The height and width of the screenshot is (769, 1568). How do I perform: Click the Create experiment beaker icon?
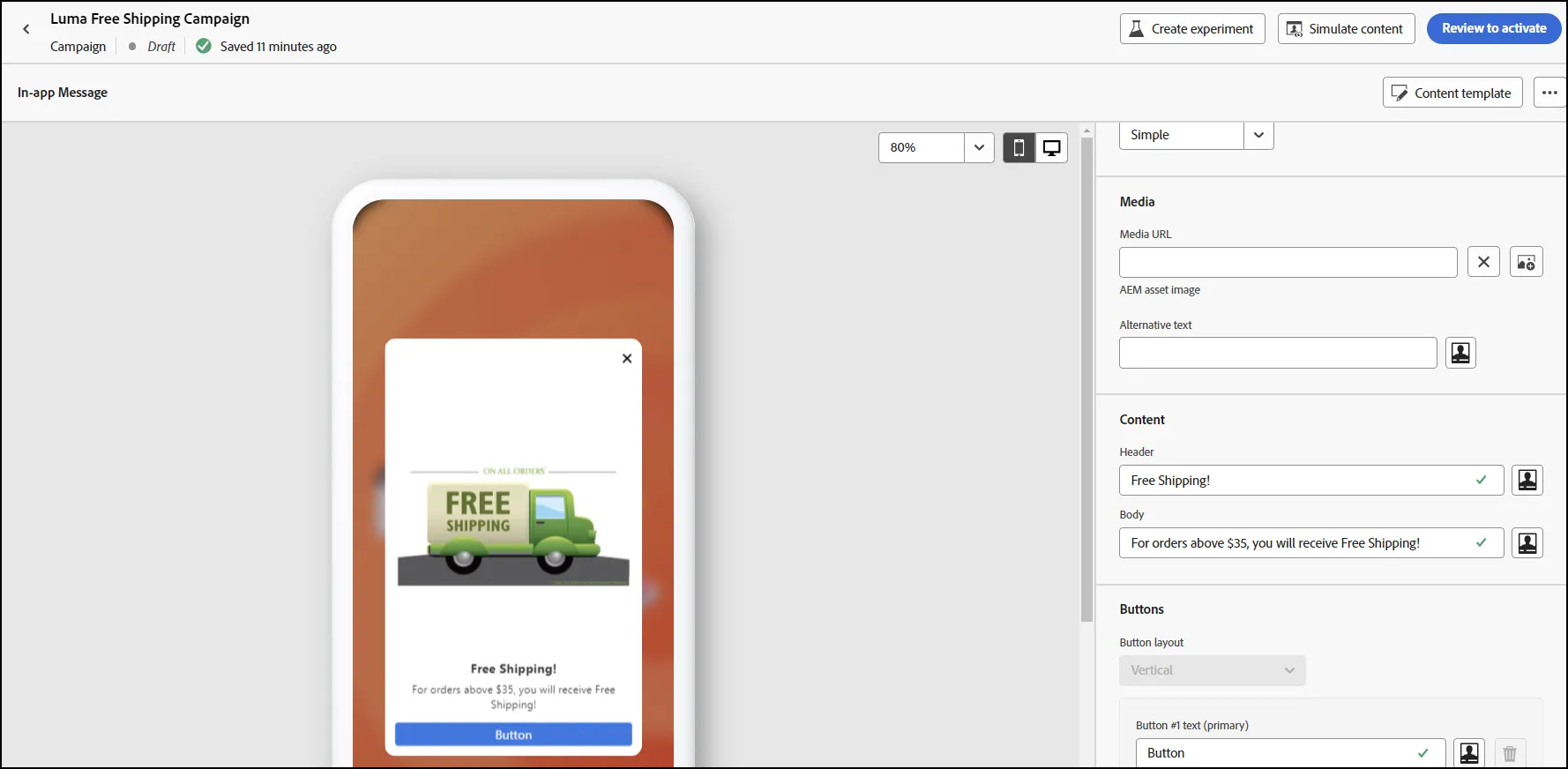tap(1137, 28)
